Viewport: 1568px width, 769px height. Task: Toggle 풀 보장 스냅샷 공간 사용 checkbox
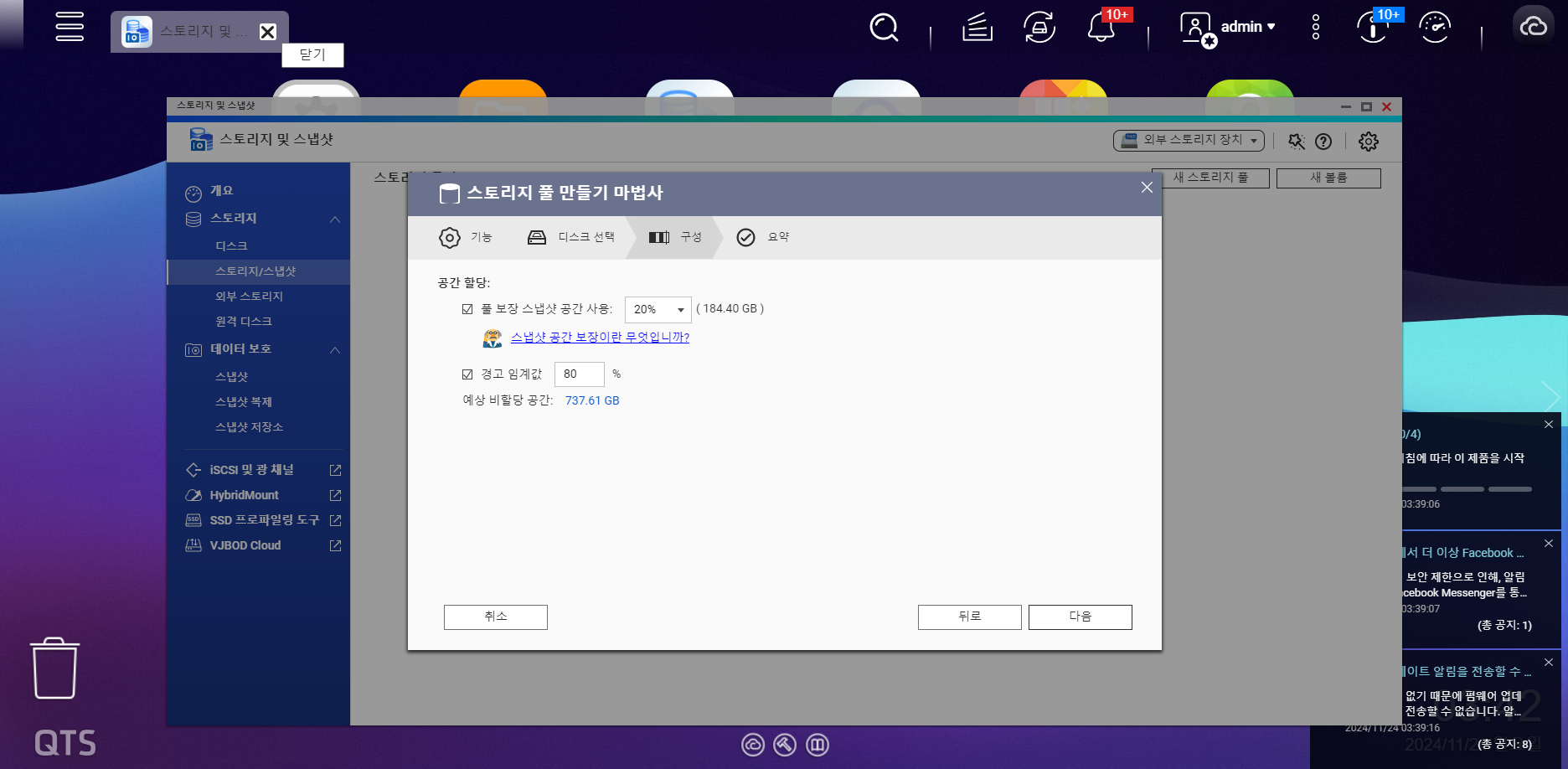click(467, 309)
